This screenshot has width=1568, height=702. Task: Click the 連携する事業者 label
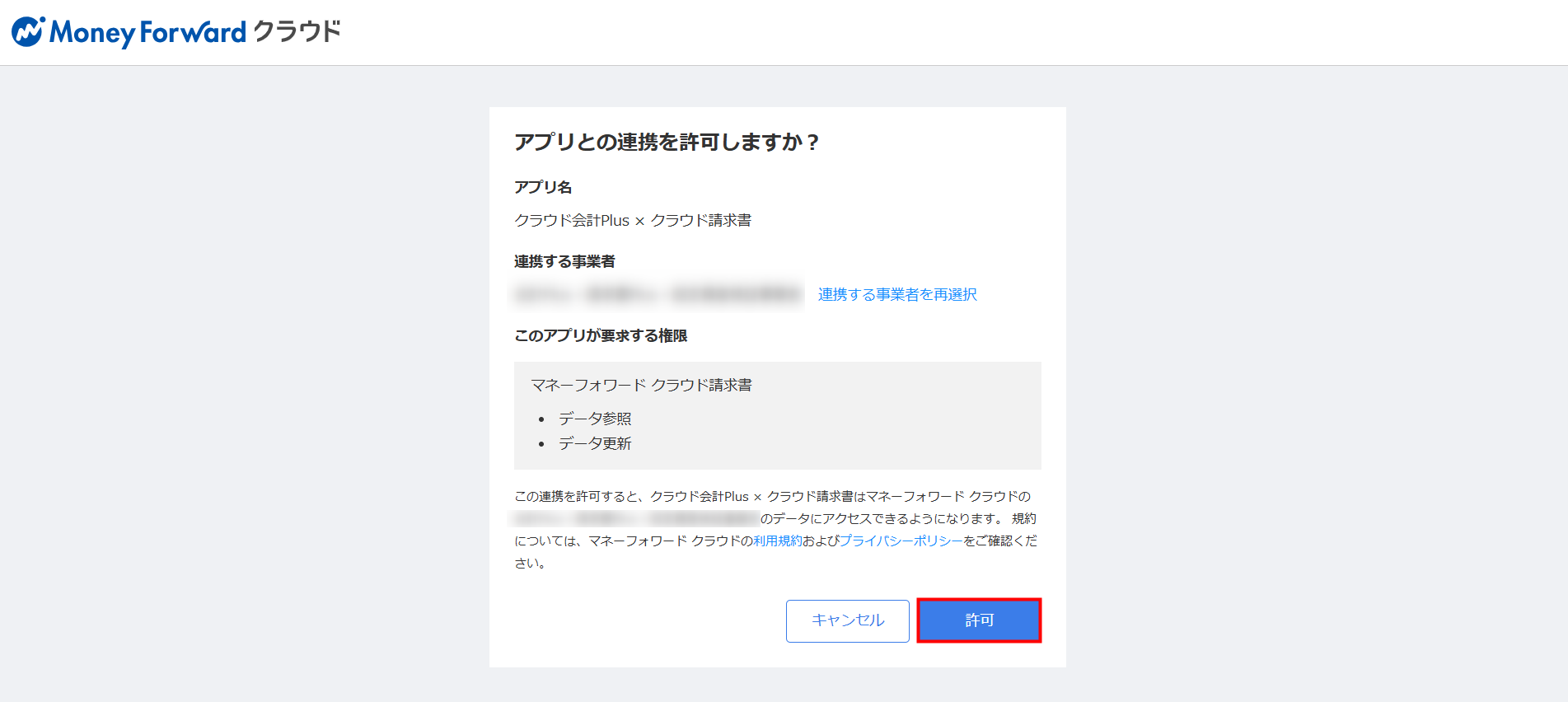point(564,262)
